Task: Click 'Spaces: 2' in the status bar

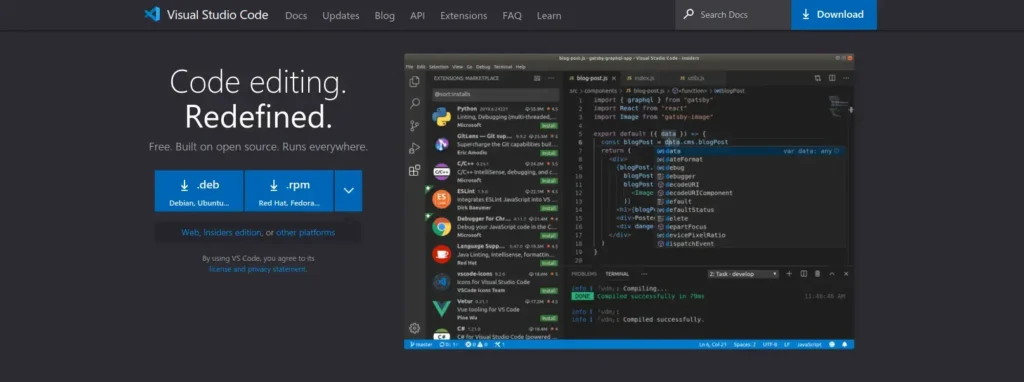Action: click(x=745, y=344)
